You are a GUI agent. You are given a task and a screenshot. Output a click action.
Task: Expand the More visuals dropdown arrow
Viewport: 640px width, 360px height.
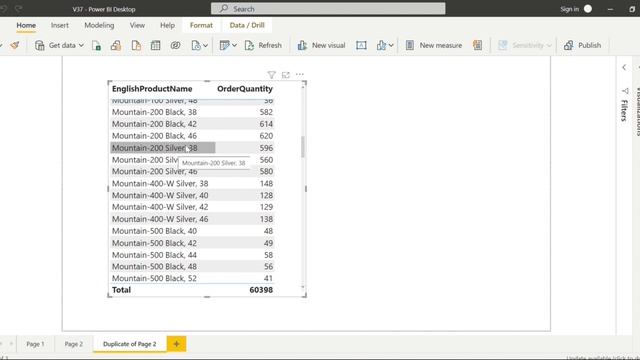point(391,45)
